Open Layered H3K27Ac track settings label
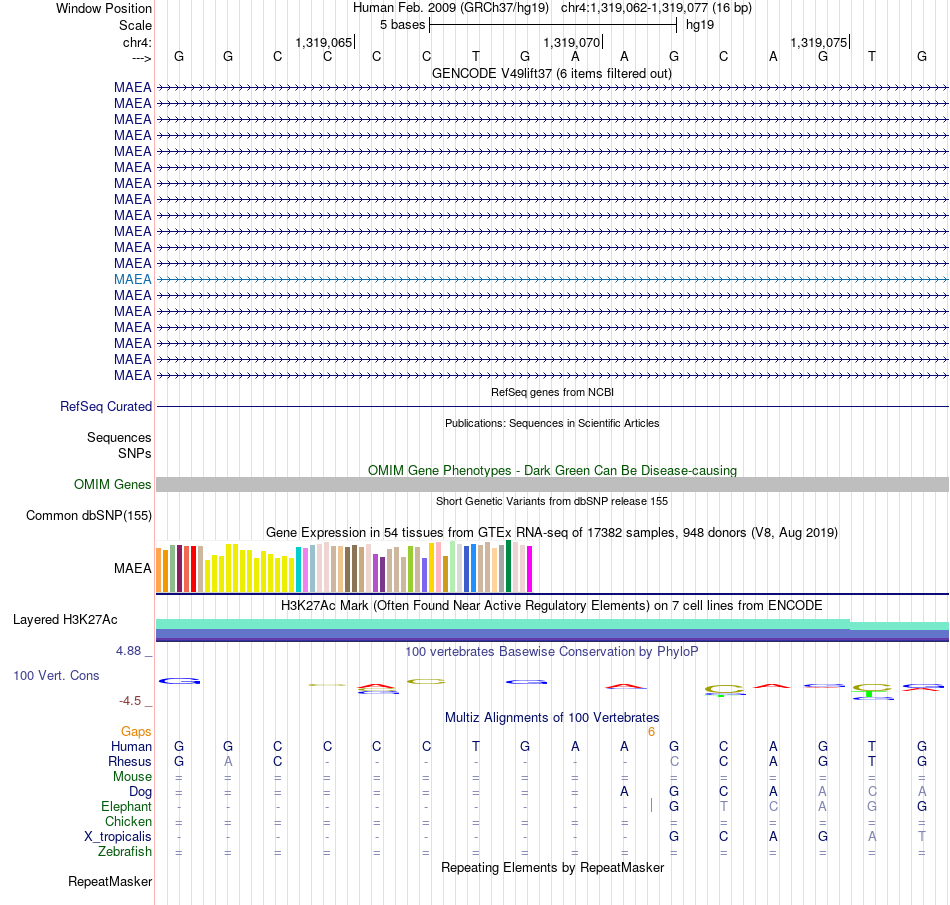Viewport: 950px width, 905px height. point(65,620)
